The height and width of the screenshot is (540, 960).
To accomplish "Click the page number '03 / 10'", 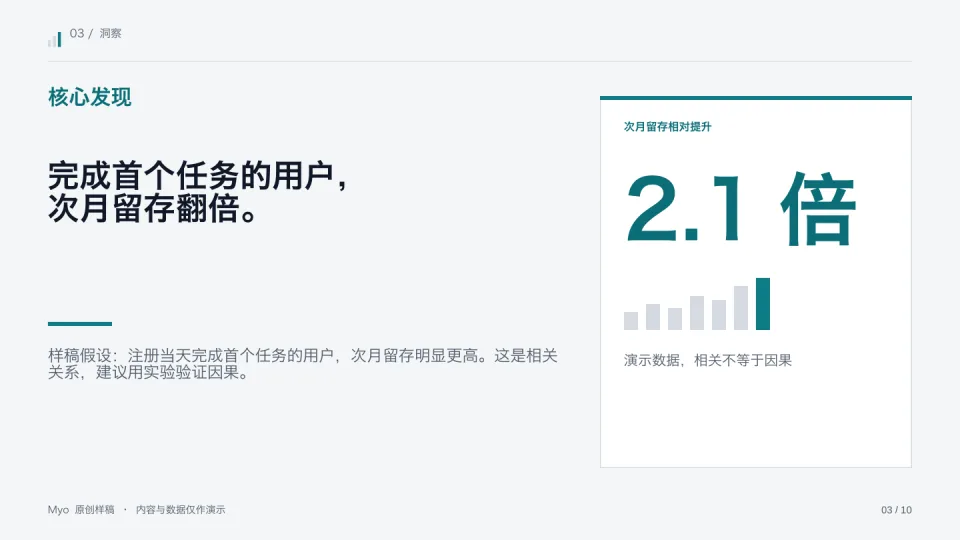I will [x=896, y=510].
